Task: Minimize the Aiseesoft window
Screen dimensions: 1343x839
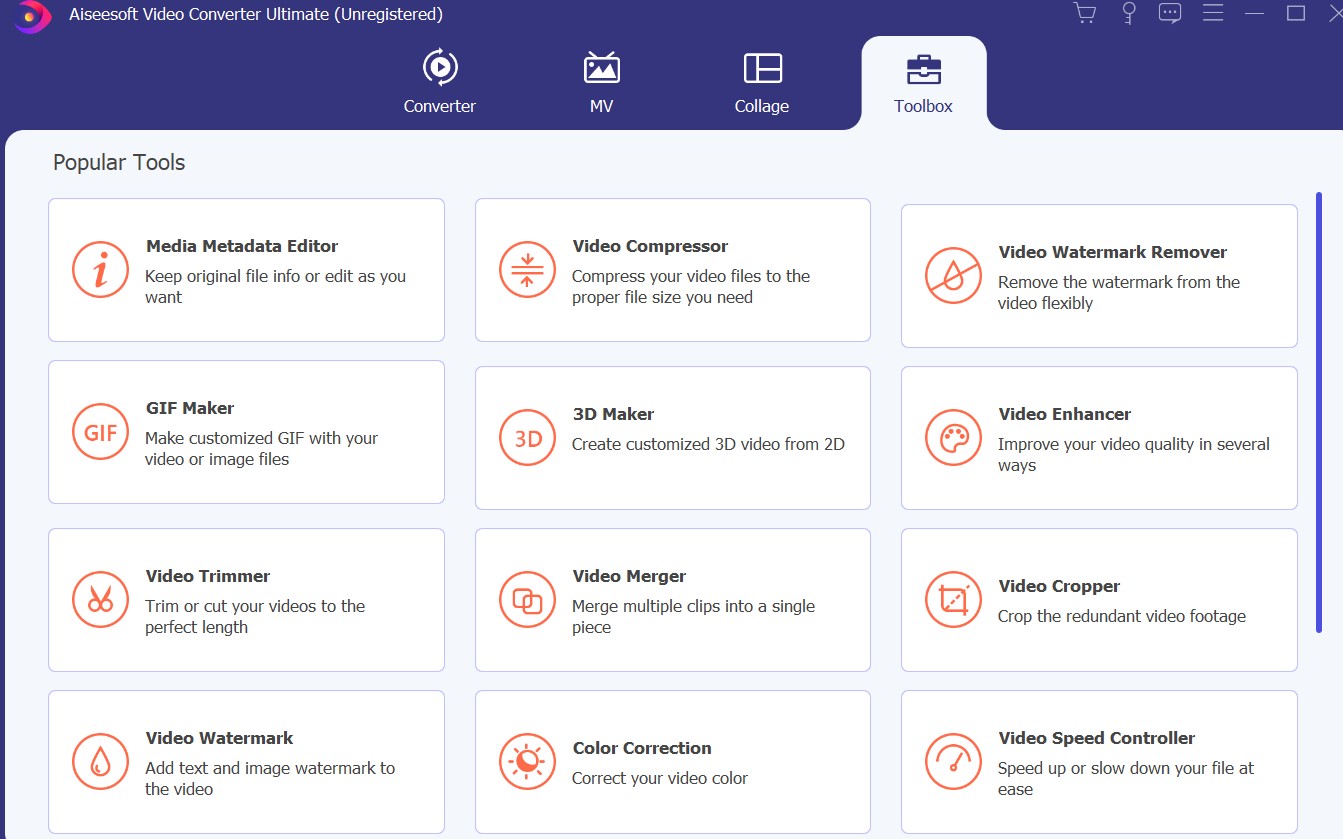Action: click(1255, 13)
